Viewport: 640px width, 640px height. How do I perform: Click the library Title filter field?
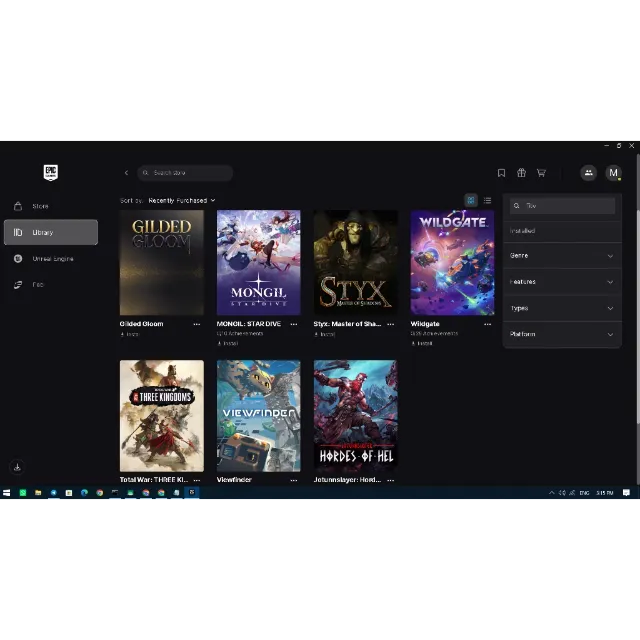click(x=562, y=206)
